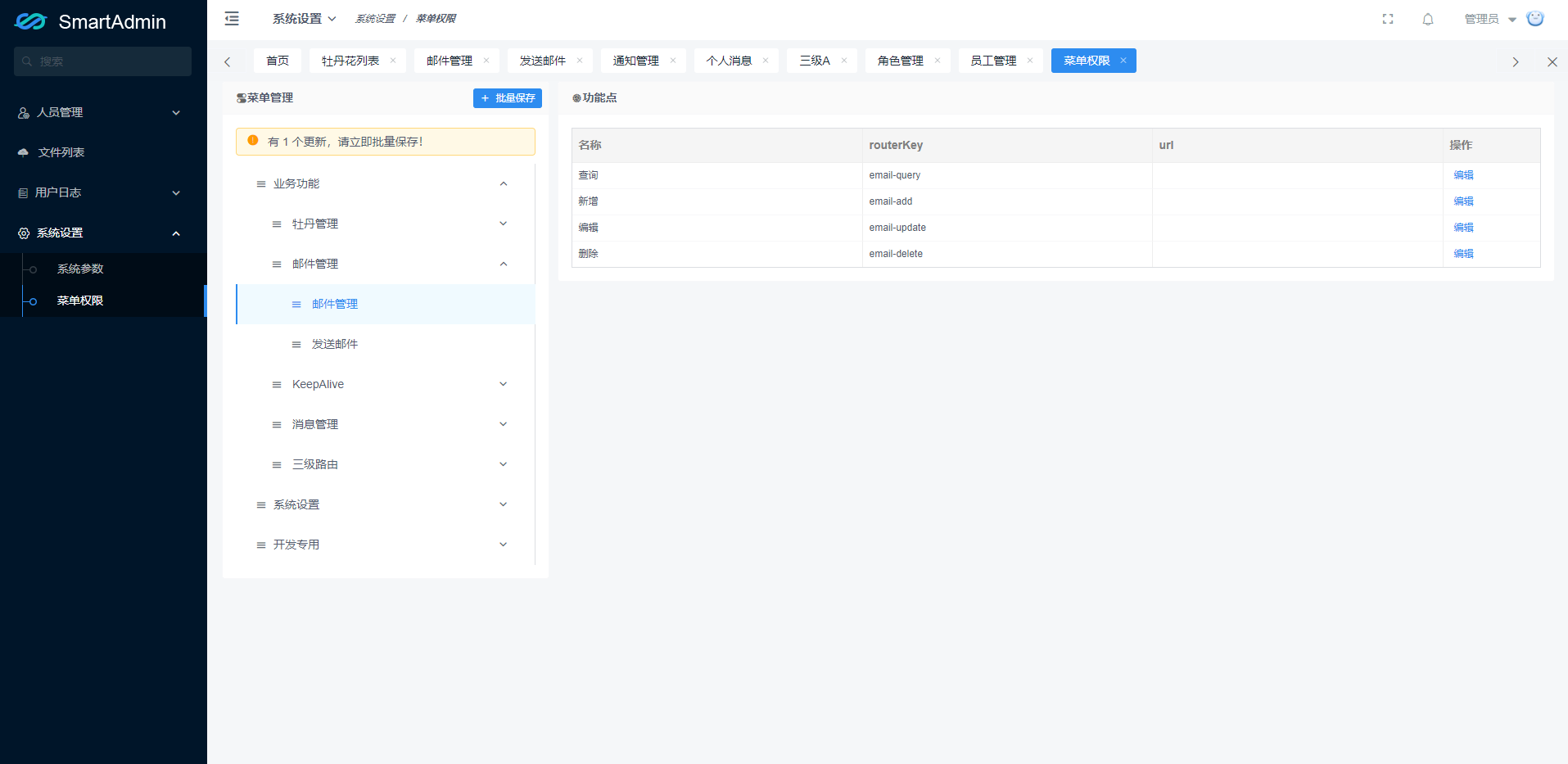Viewport: 1568px width, 764px height.
Task: Edit the 删除 function point
Action: [x=1463, y=254]
